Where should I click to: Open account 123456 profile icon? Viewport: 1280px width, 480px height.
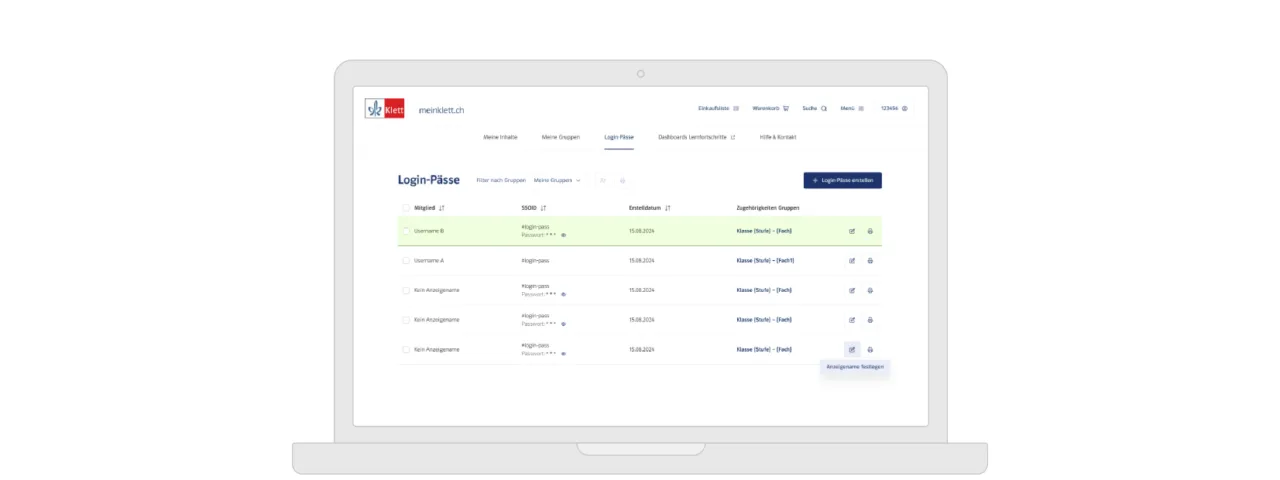904,108
